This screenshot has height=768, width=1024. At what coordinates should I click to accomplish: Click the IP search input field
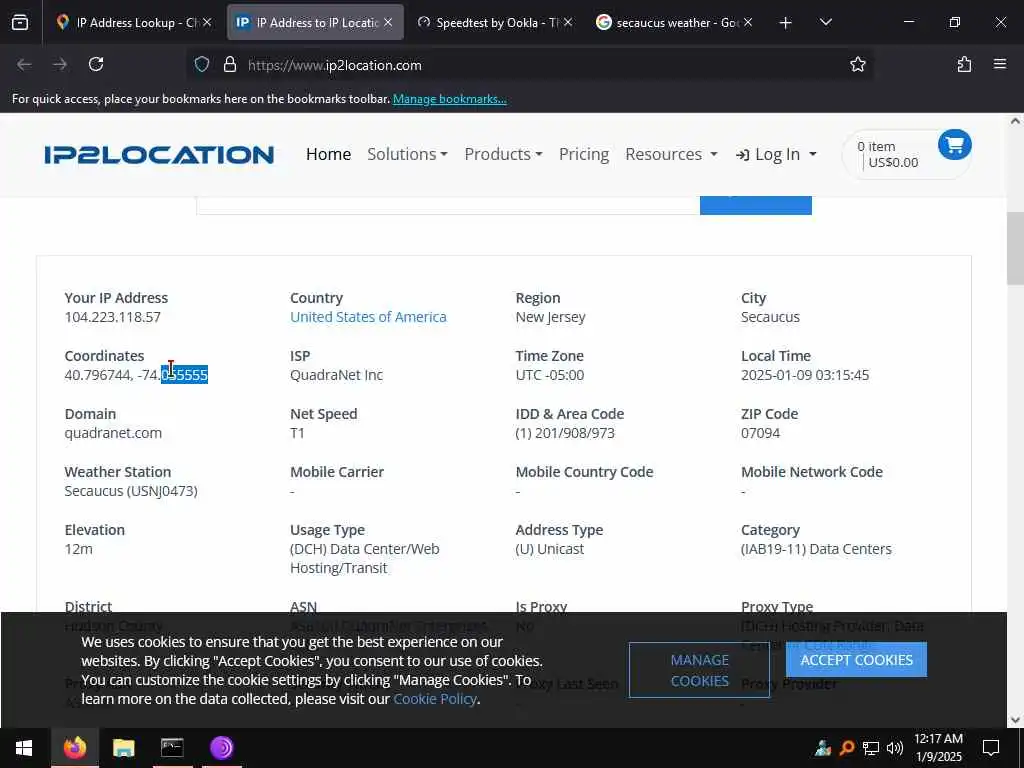pos(448,205)
